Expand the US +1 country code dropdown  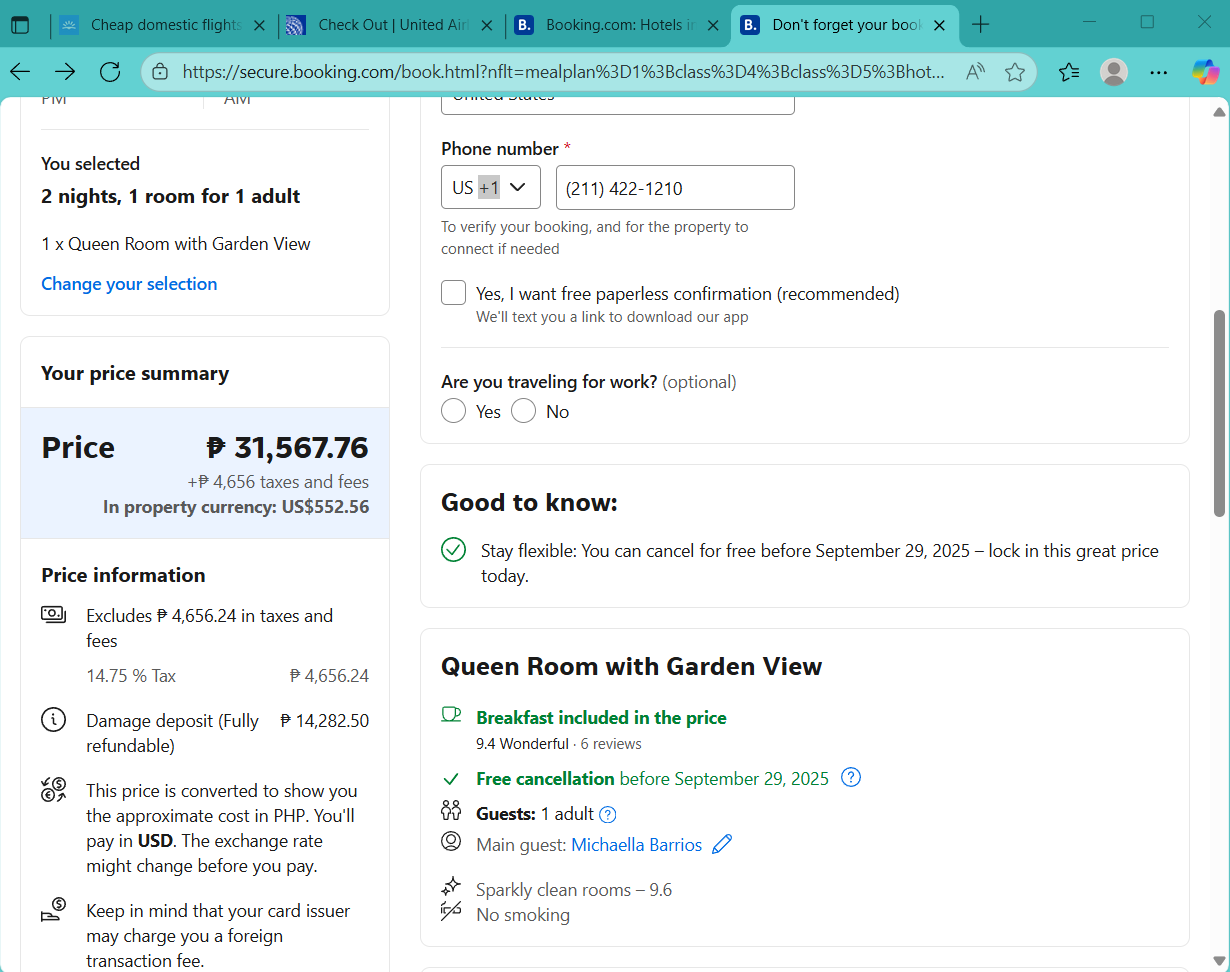coord(490,187)
